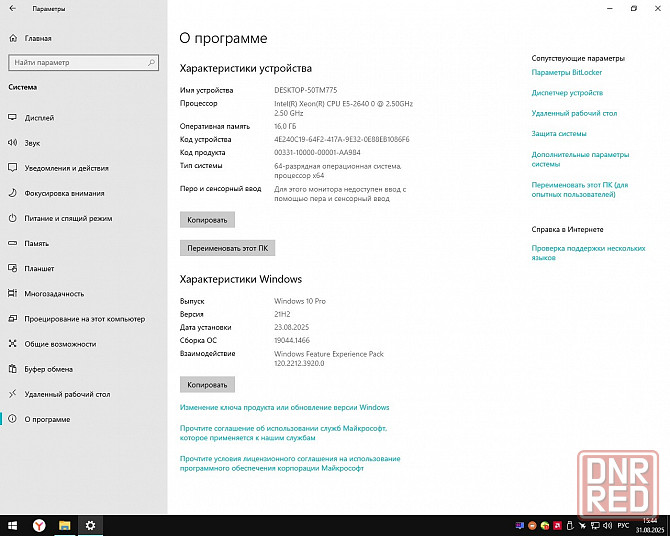Open Диспетчер устройств link

pos(567,93)
